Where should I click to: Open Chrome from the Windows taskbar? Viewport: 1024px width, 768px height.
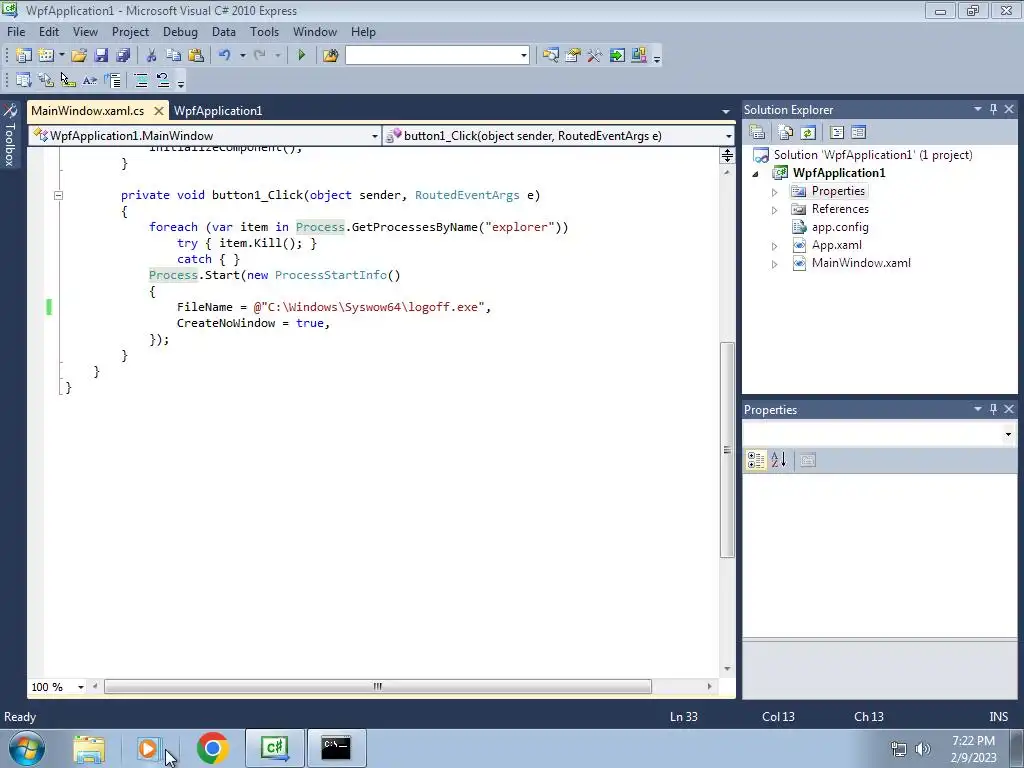point(213,748)
